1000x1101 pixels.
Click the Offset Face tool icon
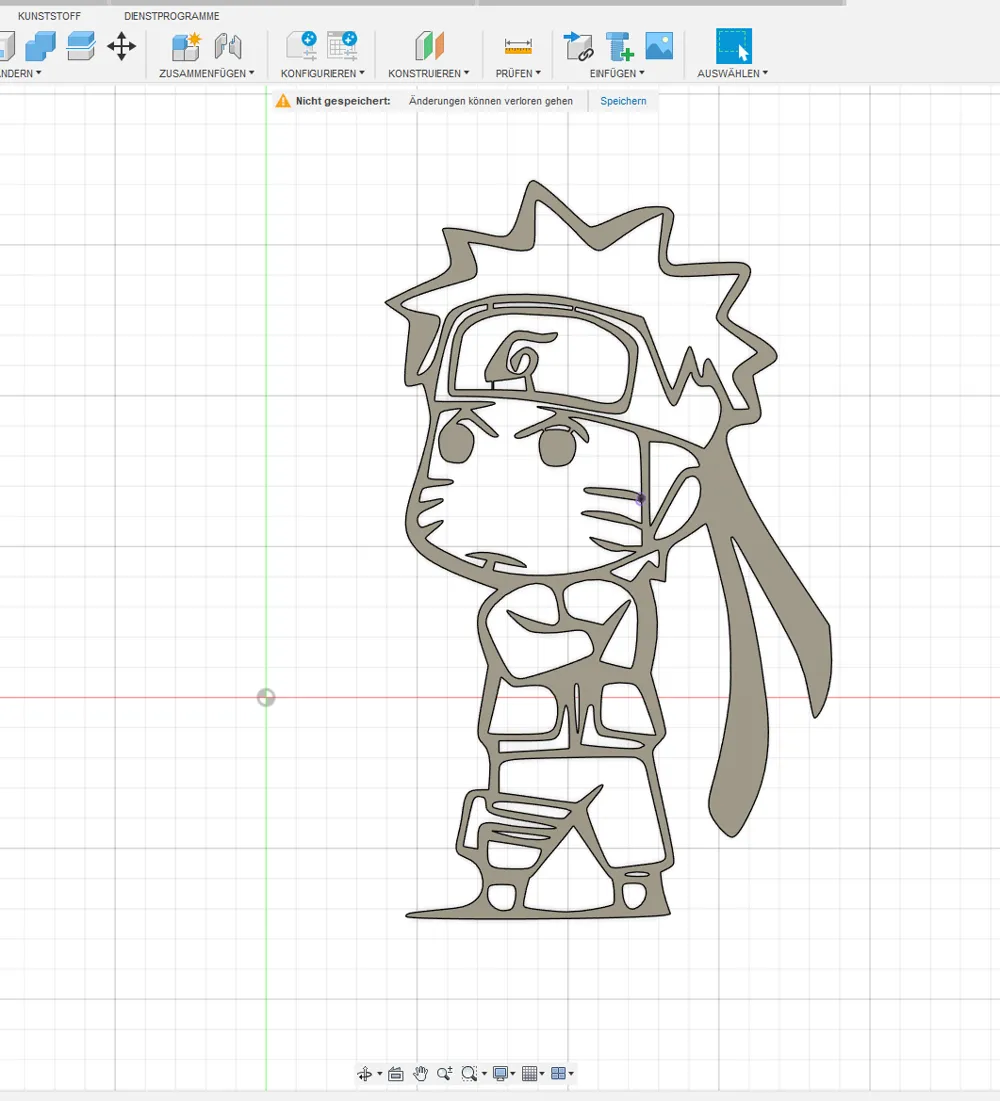pos(81,46)
